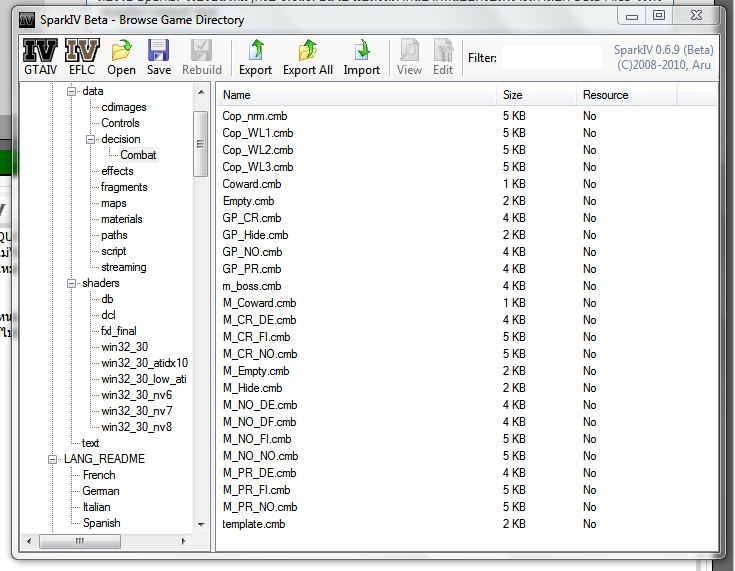Select the fxl_final shader folder
The width and height of the screenshot is (735, 571).
pos(119,331)
